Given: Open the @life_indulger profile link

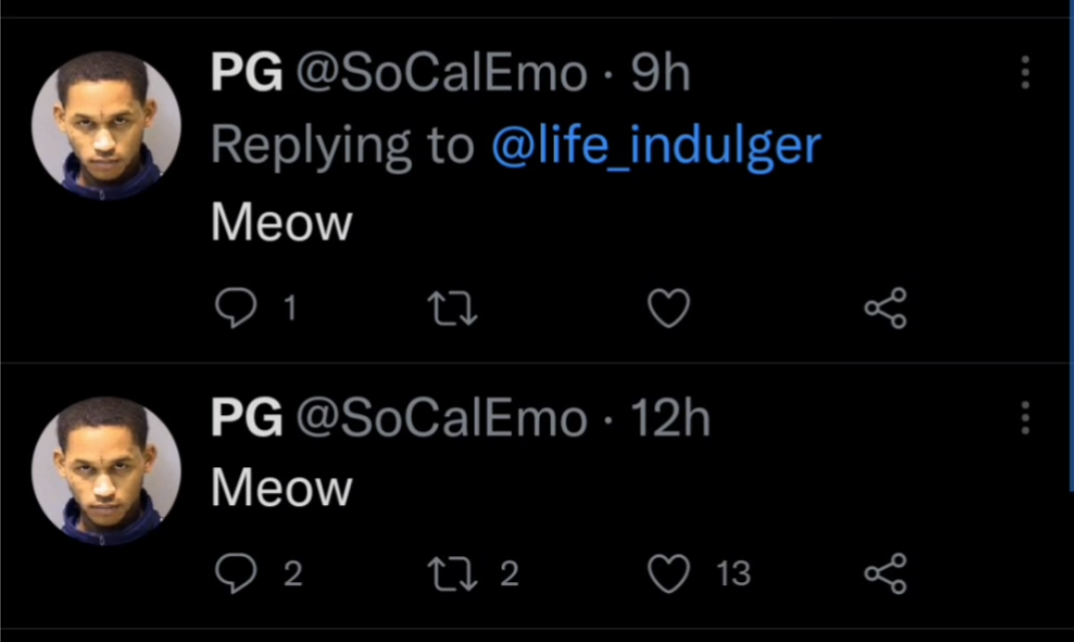Looking at the screenshot, I should (656, 145).
